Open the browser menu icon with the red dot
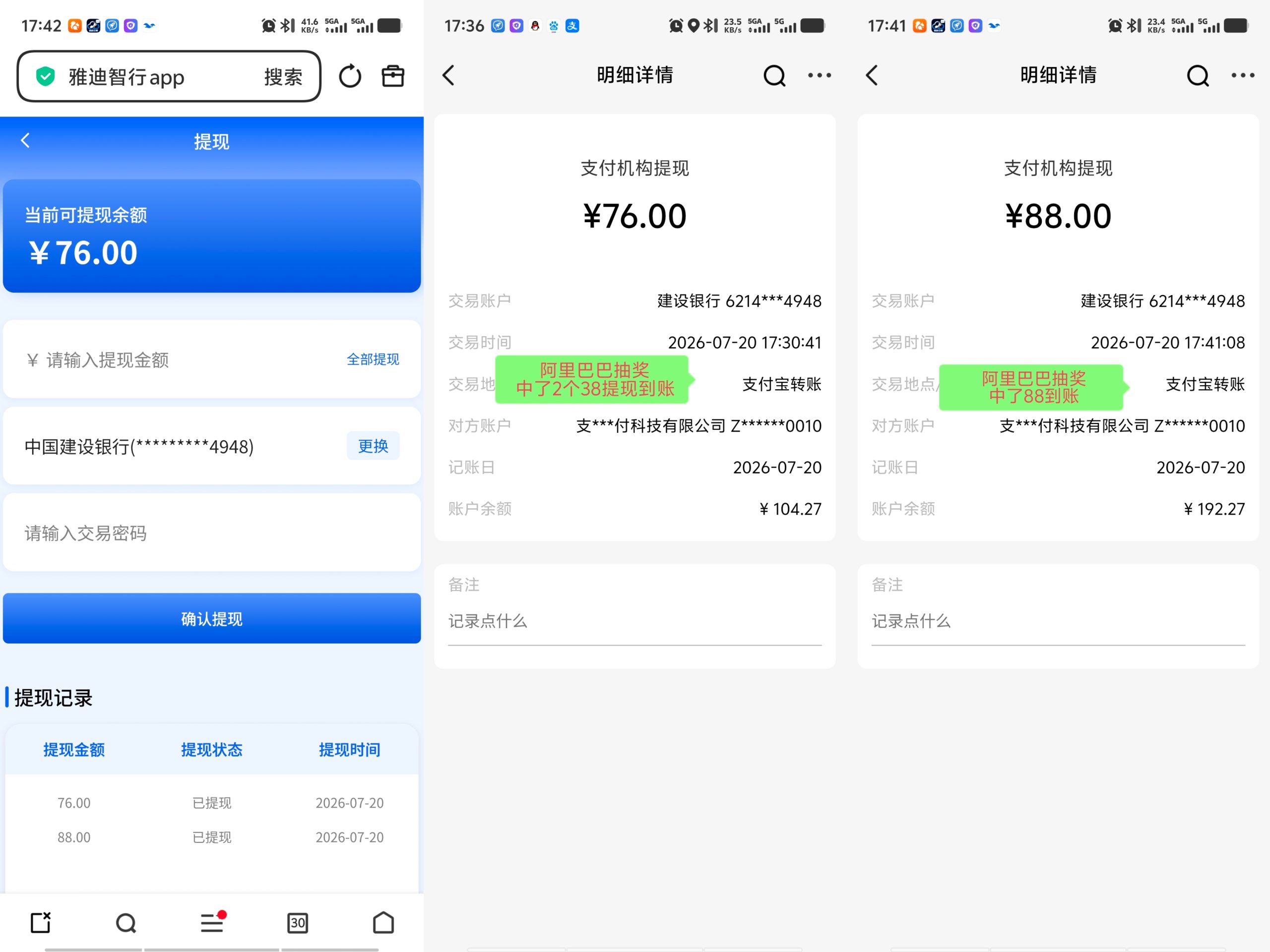 [x=212, y=922]
